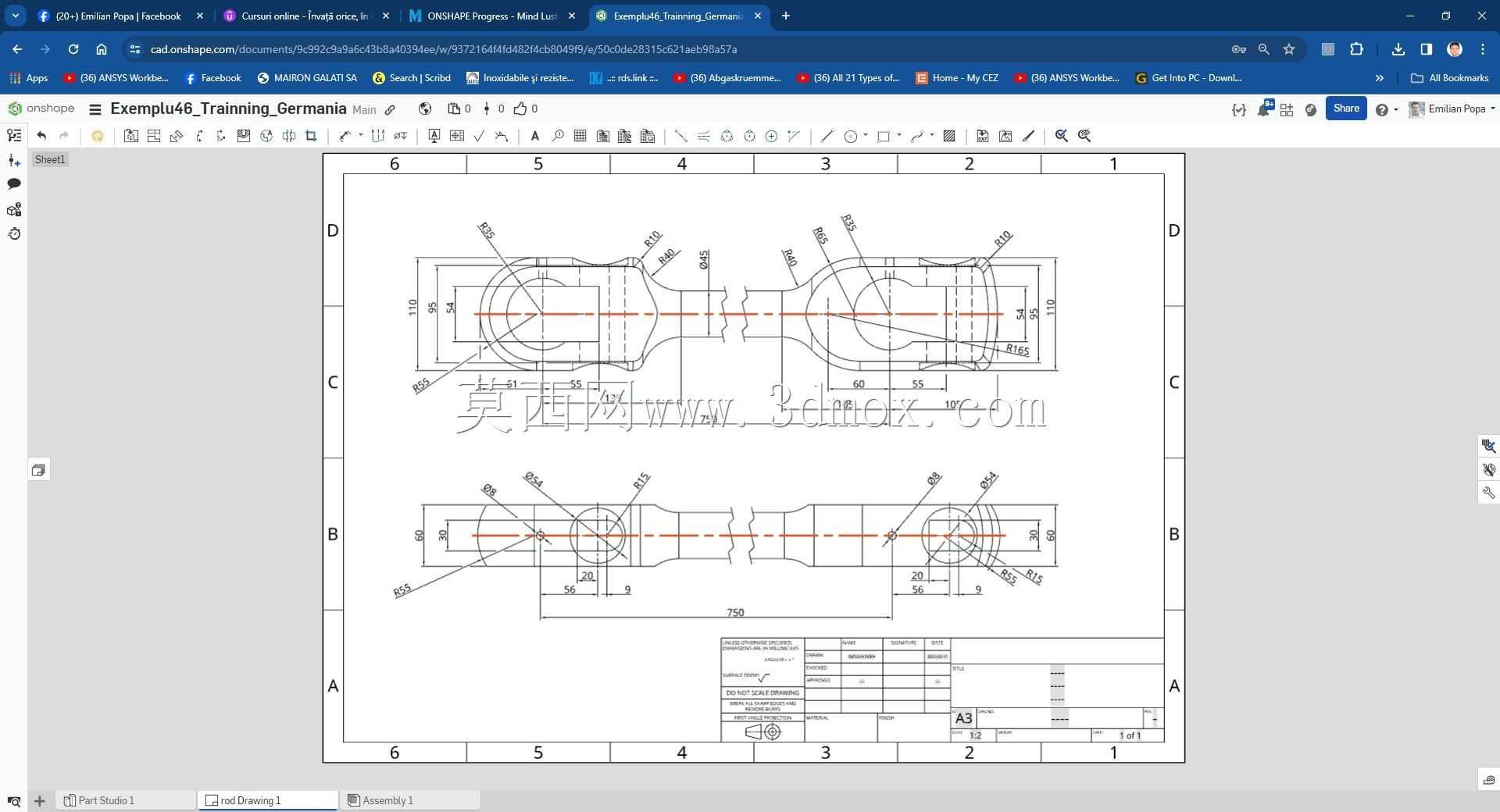Click the Inspect with checkmark magnifier icon
Screen dimensions: 1500x812
tap(1062, 136)
